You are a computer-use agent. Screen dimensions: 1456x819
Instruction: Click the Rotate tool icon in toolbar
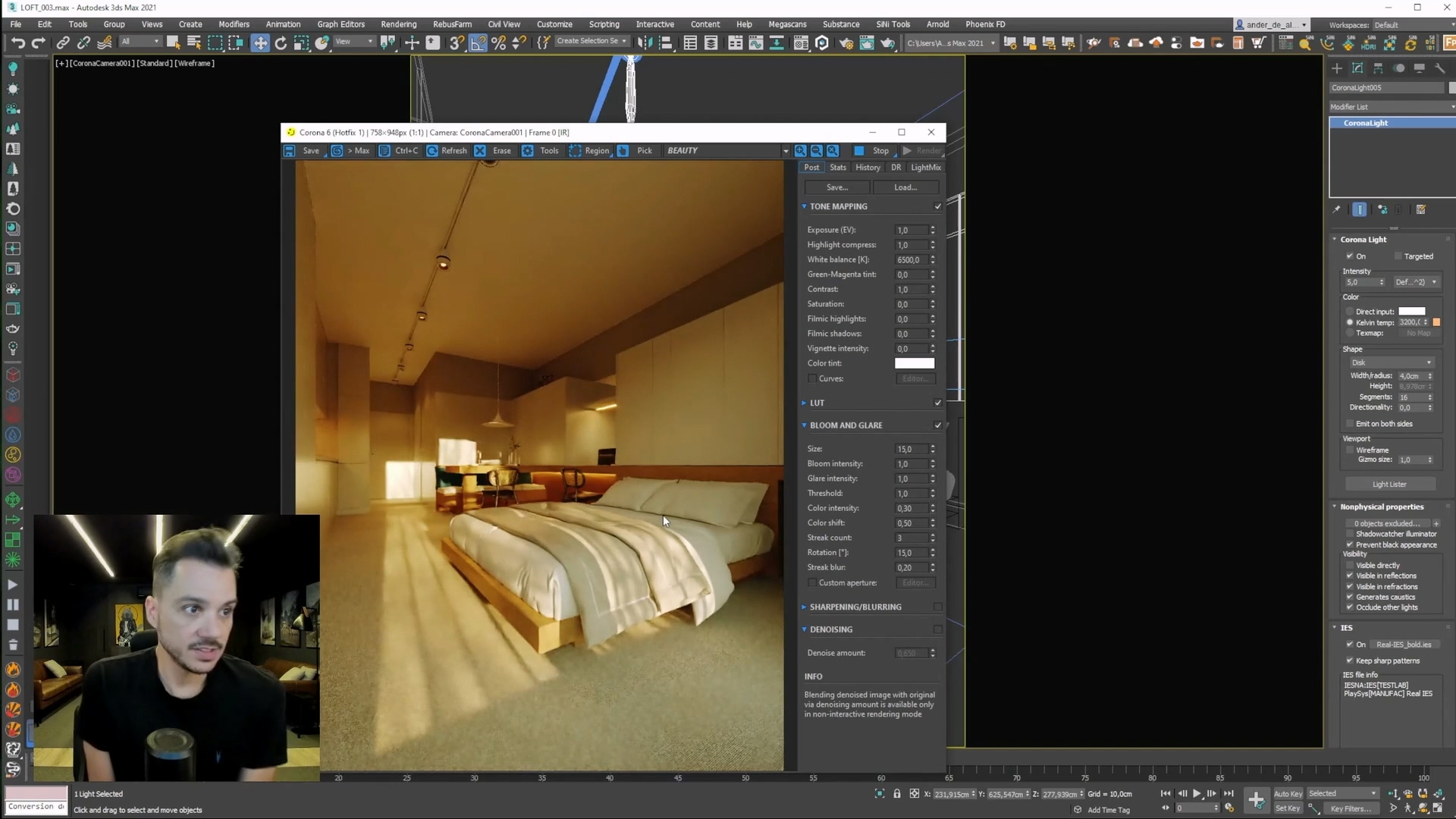pyautogui.click(x=281, y=43)
